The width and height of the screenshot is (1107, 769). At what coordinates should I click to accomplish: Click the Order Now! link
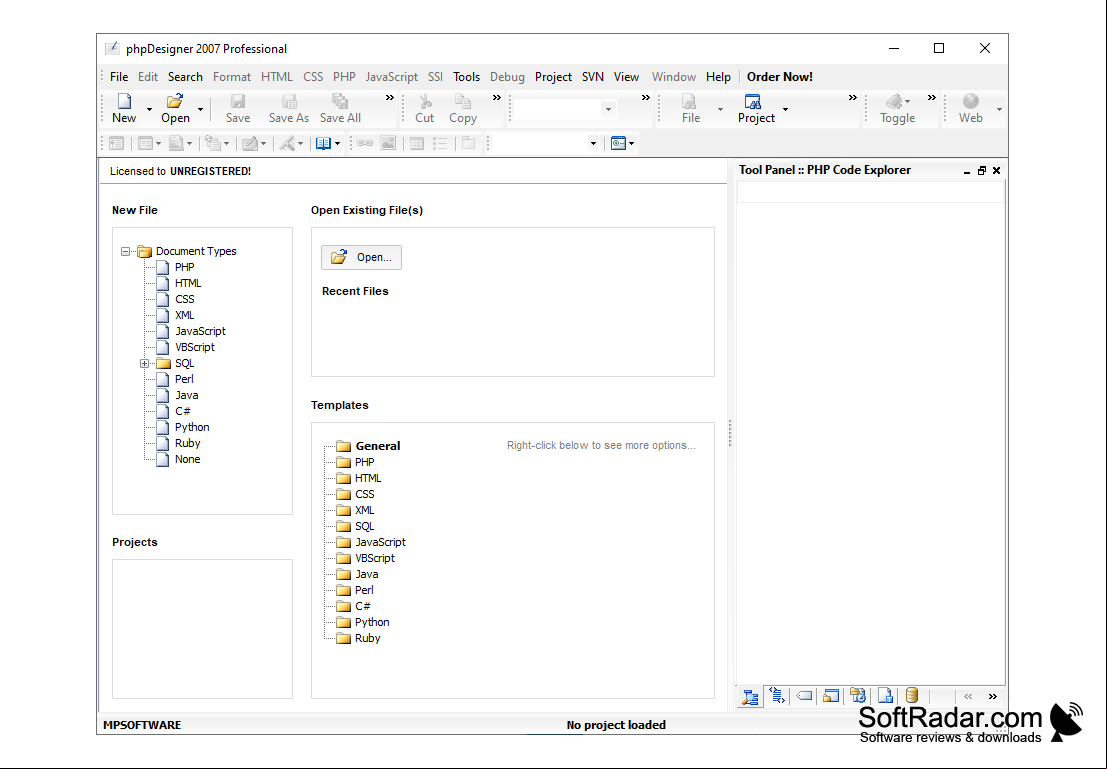(780, 77)
